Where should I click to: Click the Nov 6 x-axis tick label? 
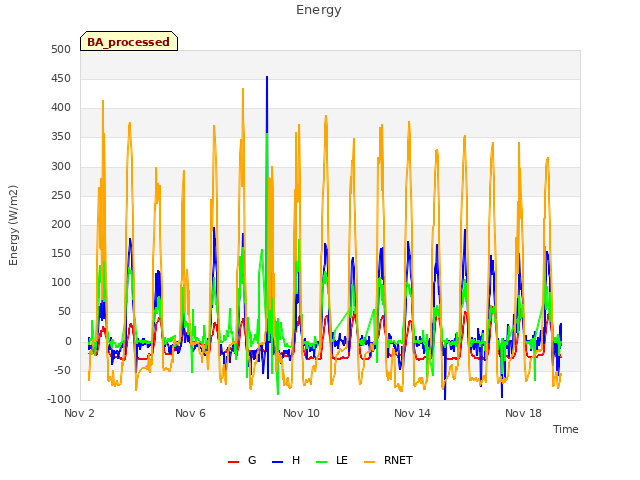click(x=190, y=413)
